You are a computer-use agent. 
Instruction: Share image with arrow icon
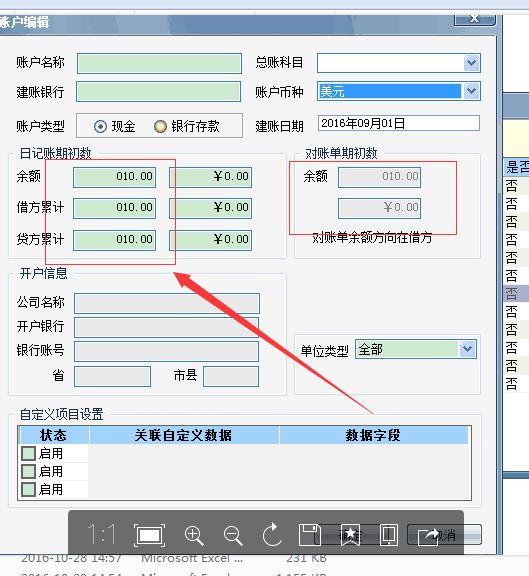point(428,536)
